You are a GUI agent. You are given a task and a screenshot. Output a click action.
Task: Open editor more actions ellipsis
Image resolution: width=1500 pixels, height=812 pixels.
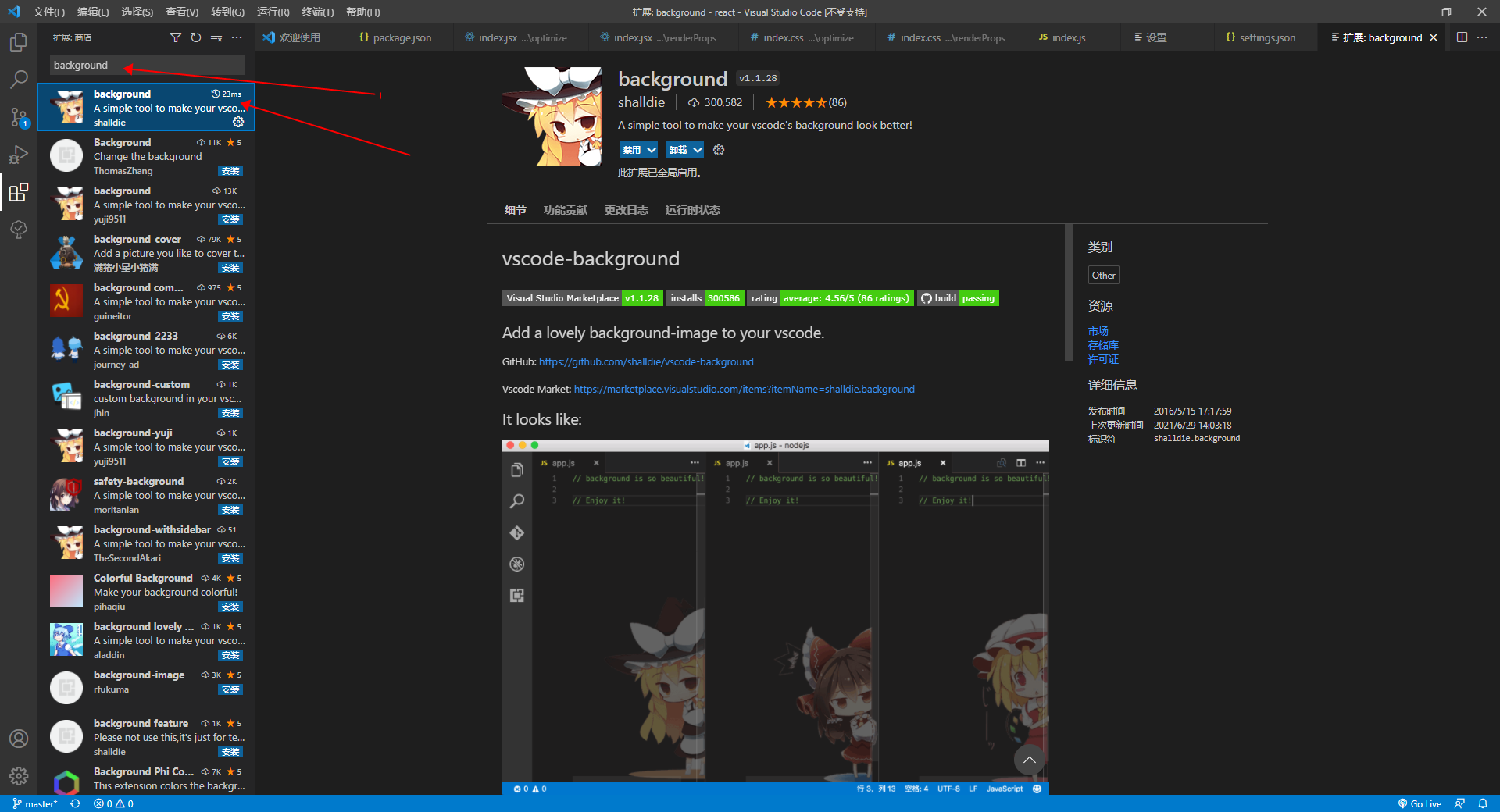point(1482,37)
